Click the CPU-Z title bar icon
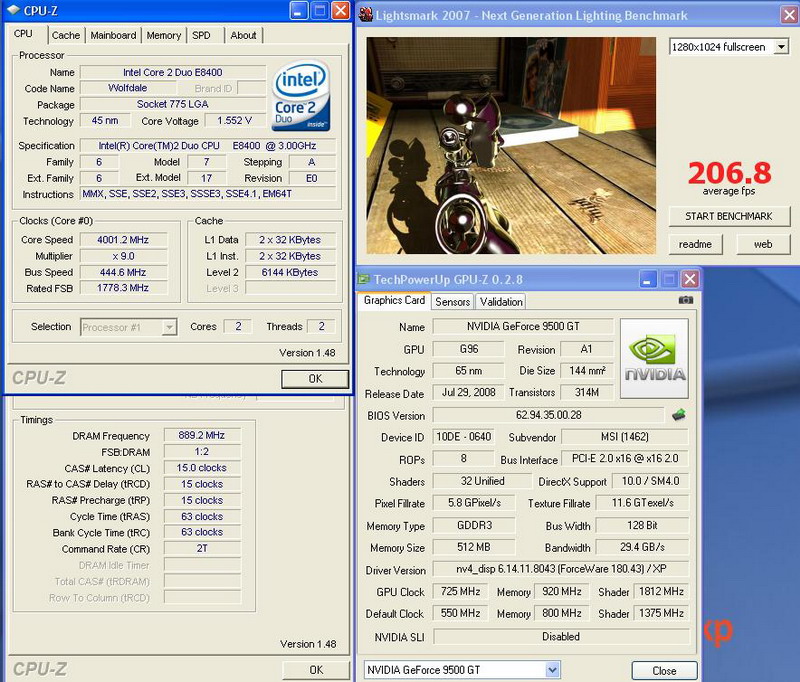This screenshot has width=800, height=682. [13, 10]
